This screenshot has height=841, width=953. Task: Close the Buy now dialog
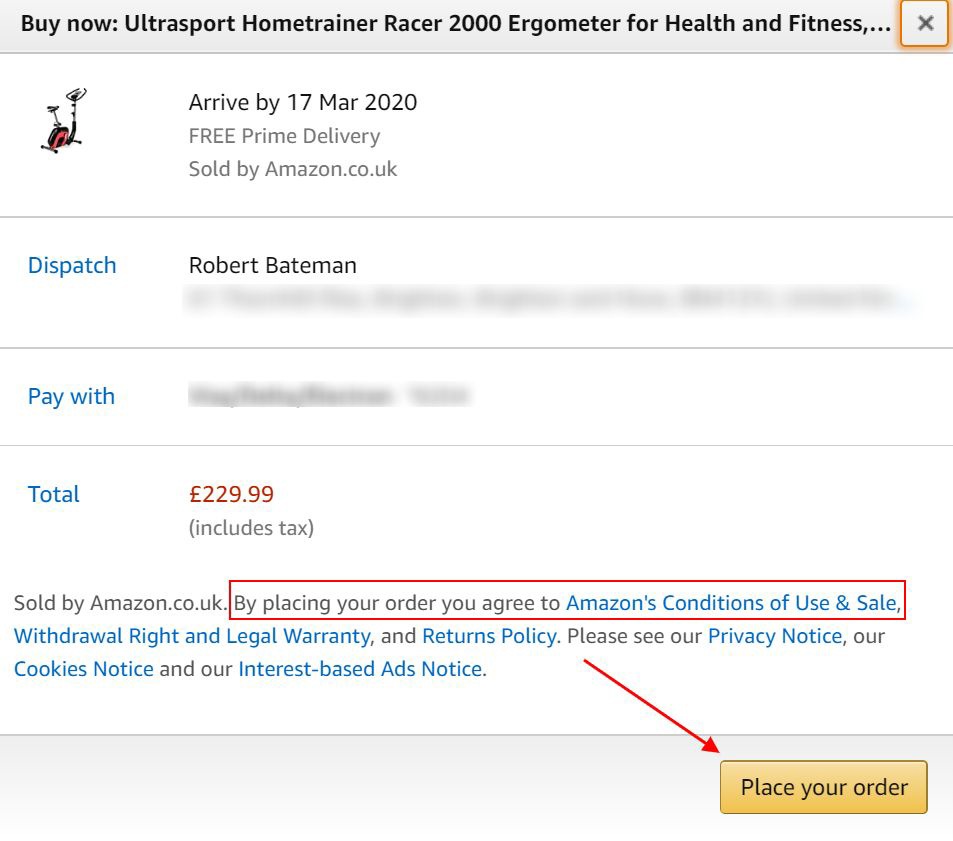point(925,24)
